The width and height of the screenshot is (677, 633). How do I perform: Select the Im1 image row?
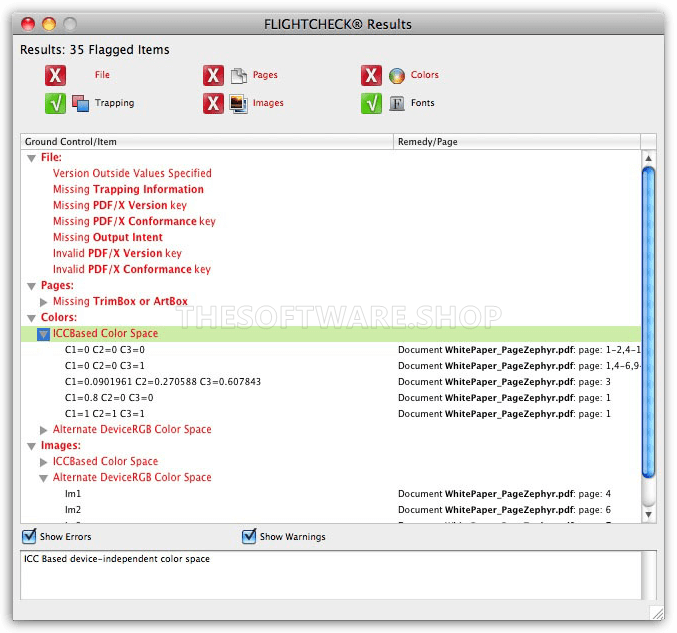[73, 494]
